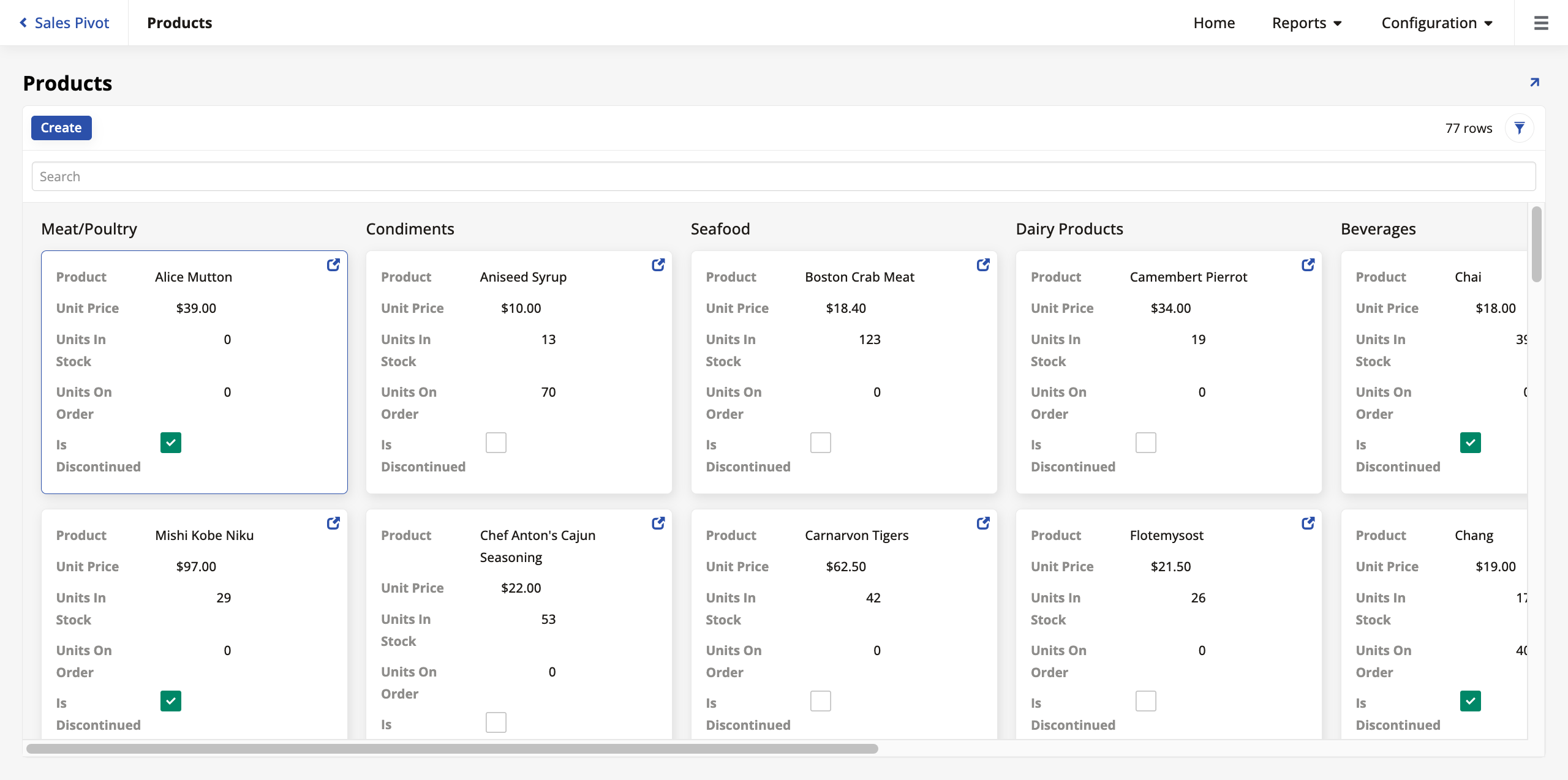The width and height of the screenshot is (1568, 780).
Task: Open the Aniseed Syrup record link
Action: tap(658, 264)
